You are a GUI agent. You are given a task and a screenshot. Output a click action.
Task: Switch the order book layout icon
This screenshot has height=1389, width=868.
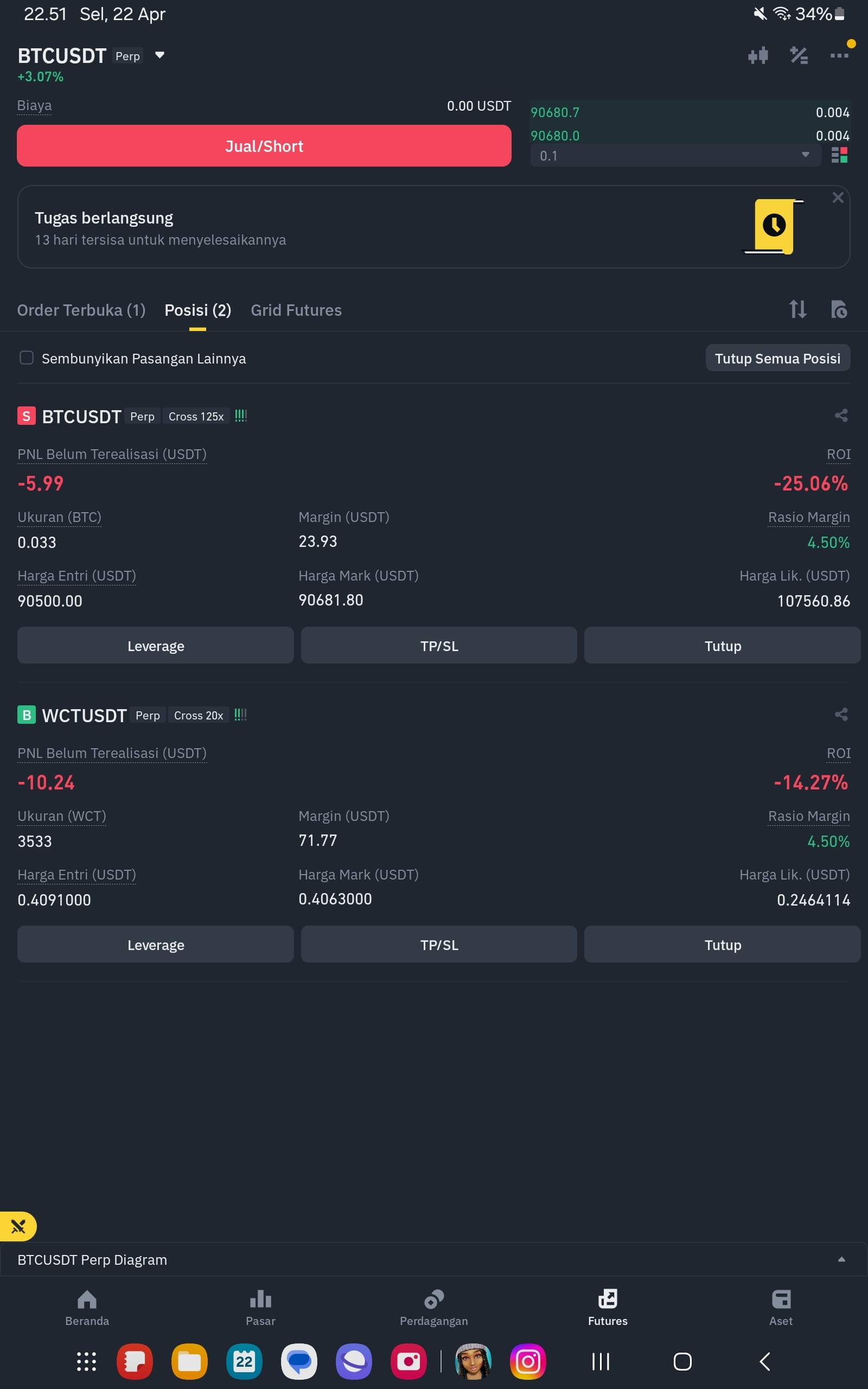839,155
